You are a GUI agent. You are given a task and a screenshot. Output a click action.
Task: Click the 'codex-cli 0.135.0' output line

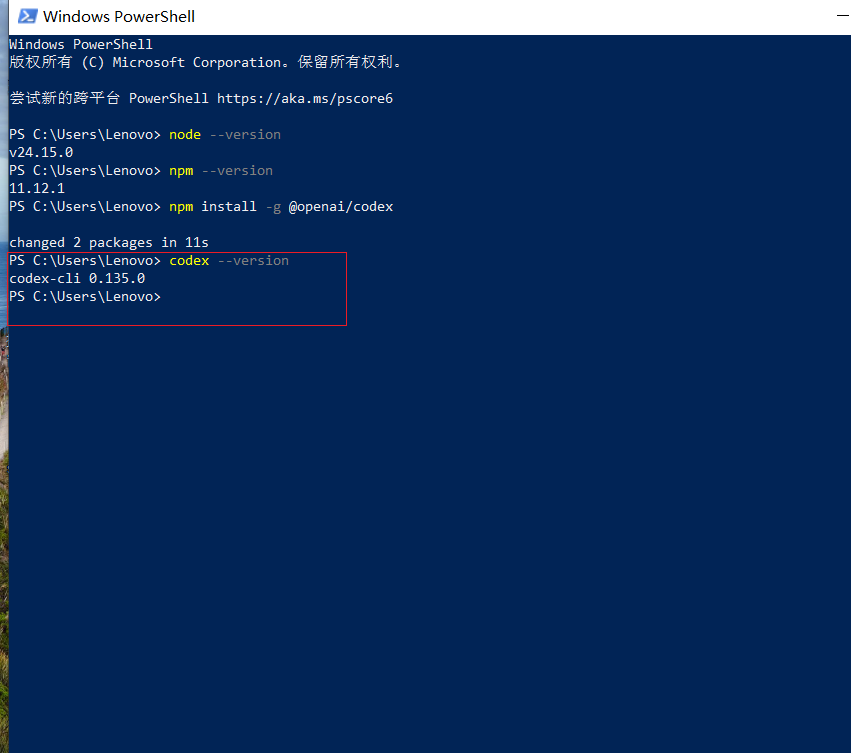point(77,279)
